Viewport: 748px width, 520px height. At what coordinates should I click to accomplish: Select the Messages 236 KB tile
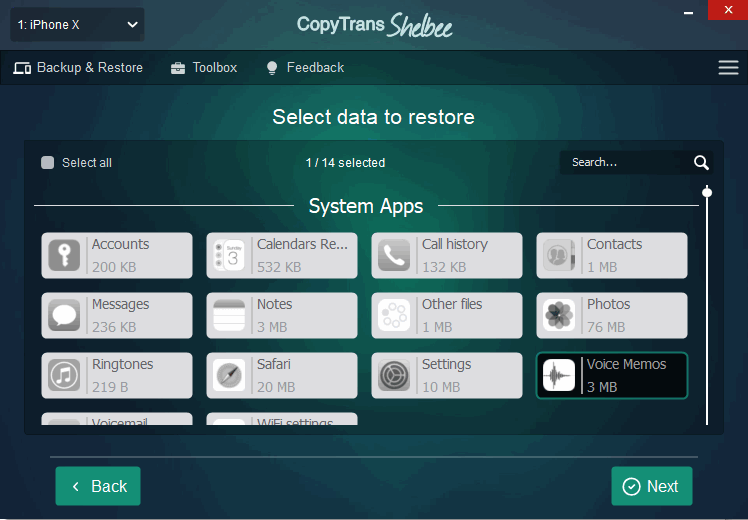pyautogui.click(x=117, y=315)
